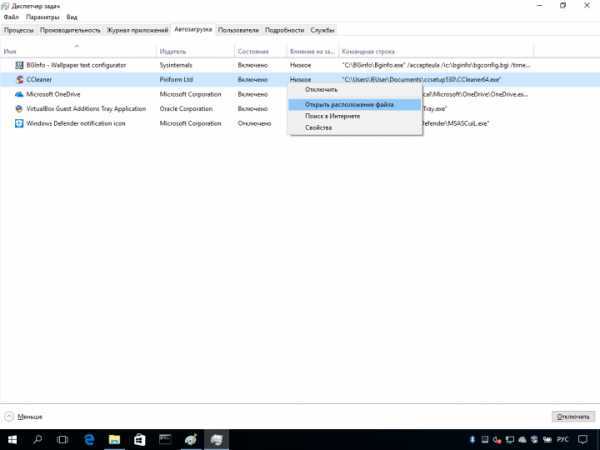
Task: Click the BGInfo startup entry icon
Action: pyautogui.click(x=19, y=65)
